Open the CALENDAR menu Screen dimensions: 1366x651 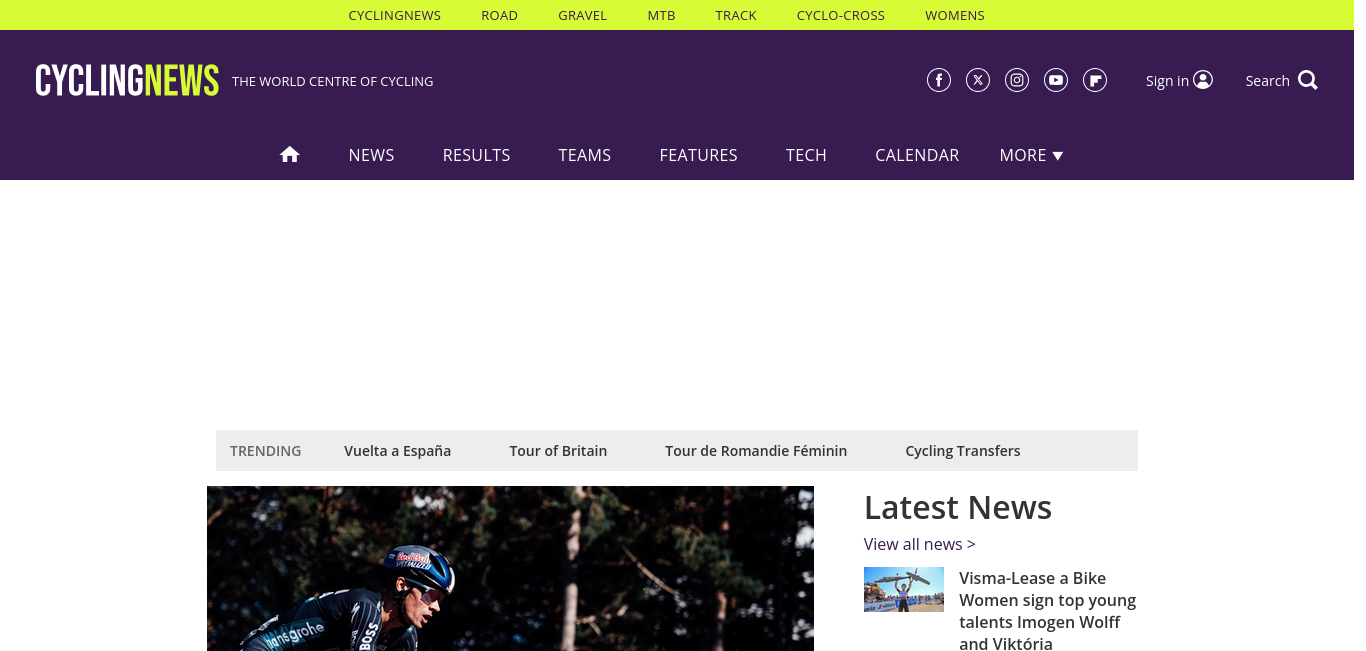click(917, 155)
